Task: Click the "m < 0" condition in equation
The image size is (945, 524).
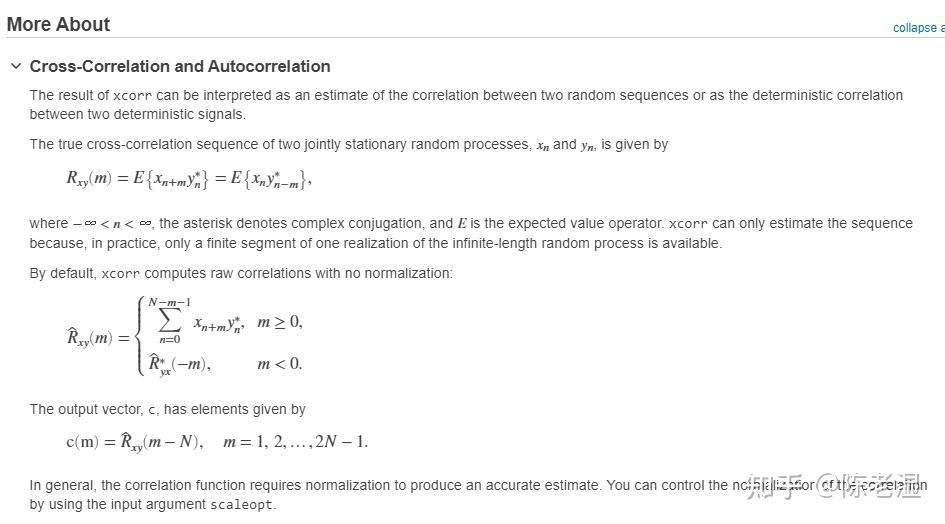Action: click(279, 363)
